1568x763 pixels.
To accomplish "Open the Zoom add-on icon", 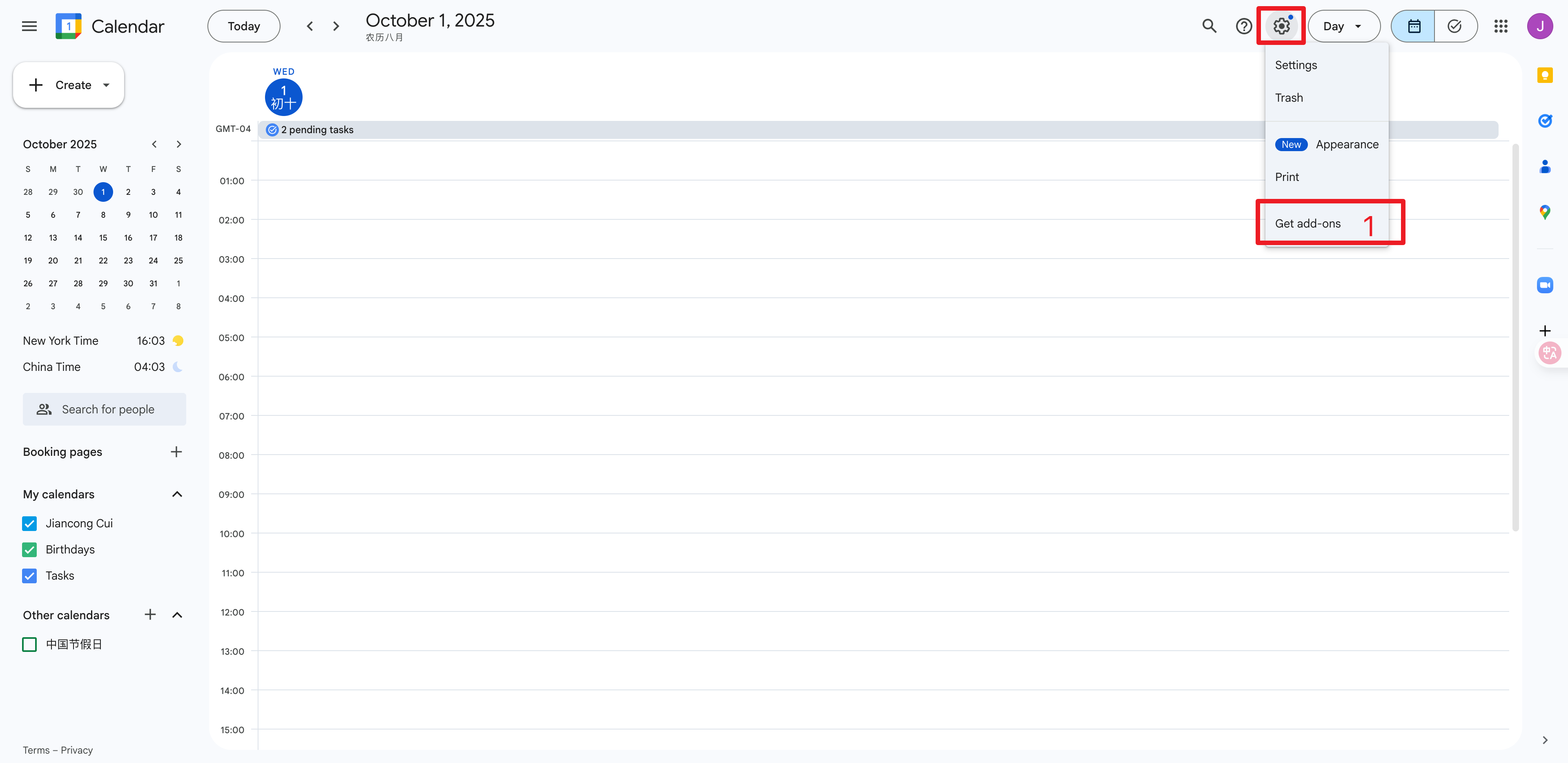I will tap(1544, 285).
